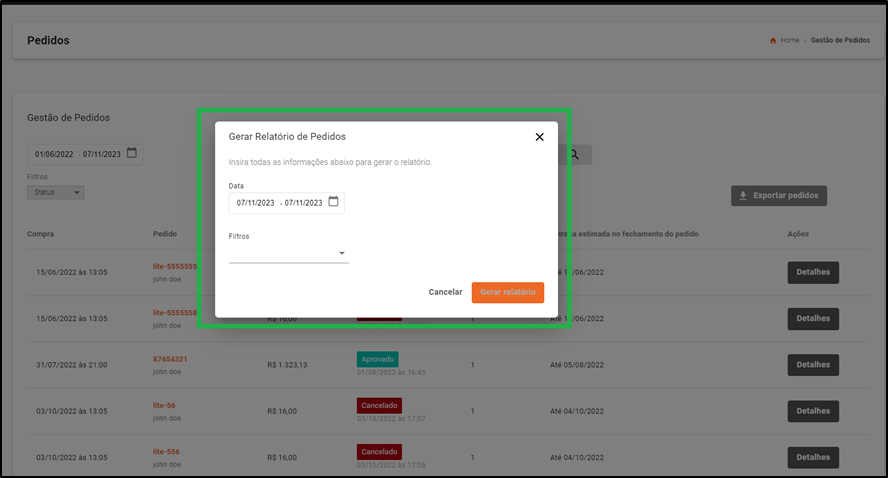Open the Status filter dropdown
This screenshot has height=478, width=888.
(x=56, y=193)
